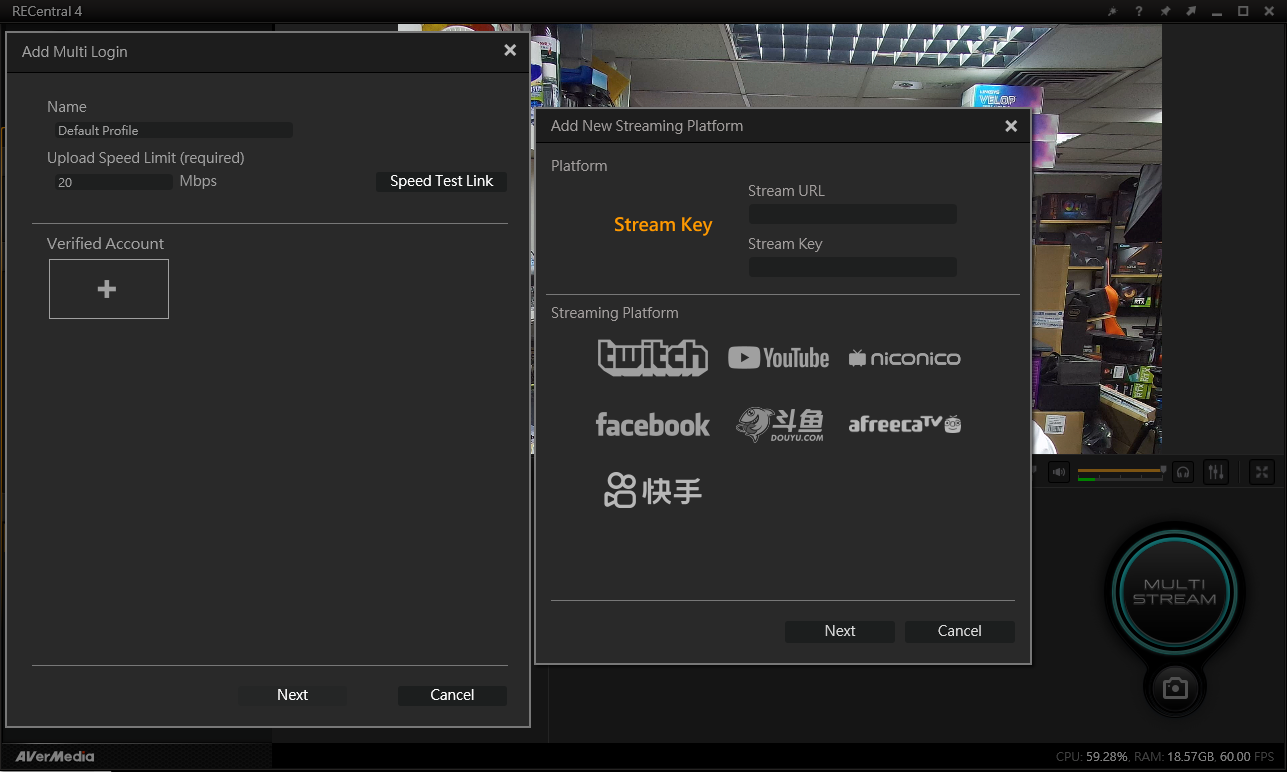The image size is (1287, 772).
Task: Click the AVerMedia logo
Action: coord(55,756)
